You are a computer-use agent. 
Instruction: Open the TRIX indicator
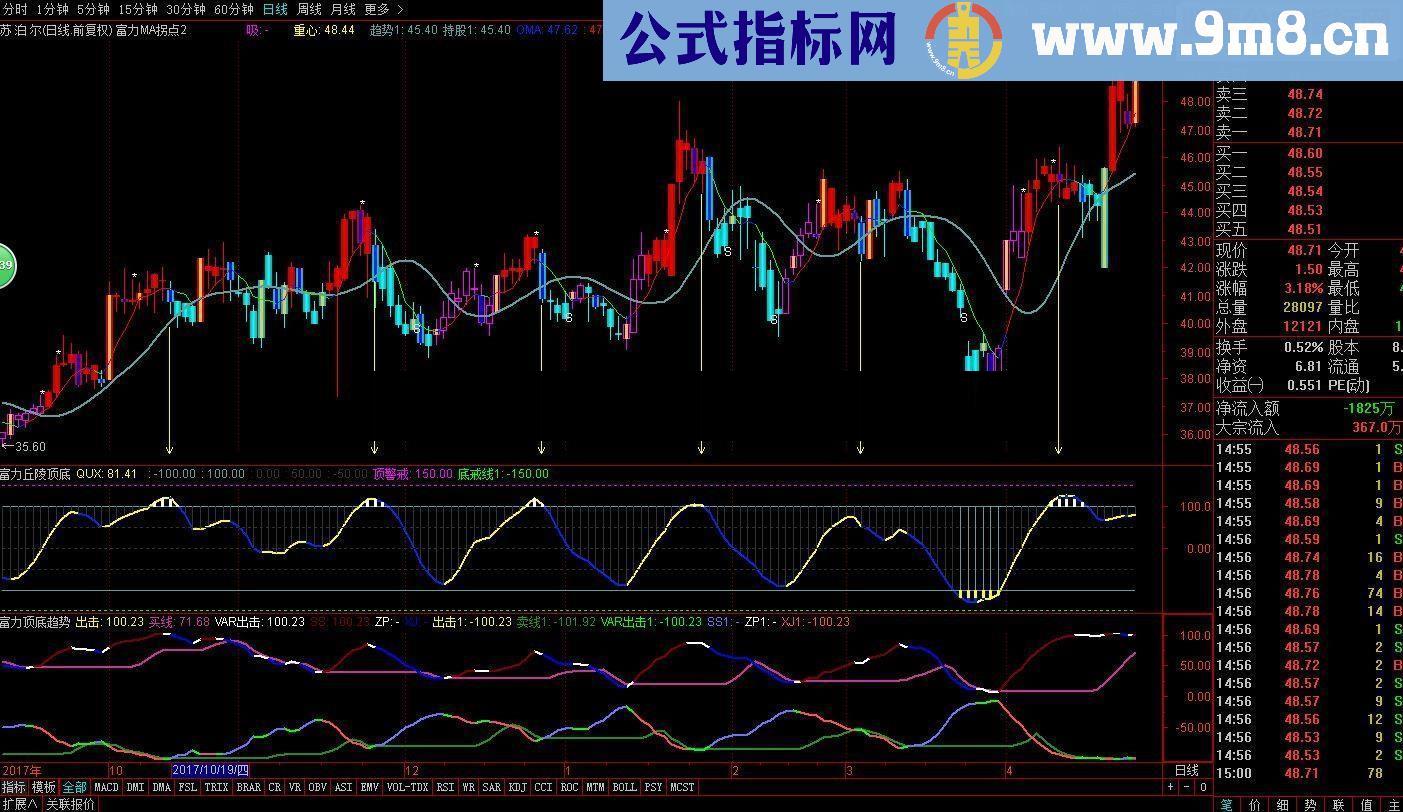pos(218,787)
